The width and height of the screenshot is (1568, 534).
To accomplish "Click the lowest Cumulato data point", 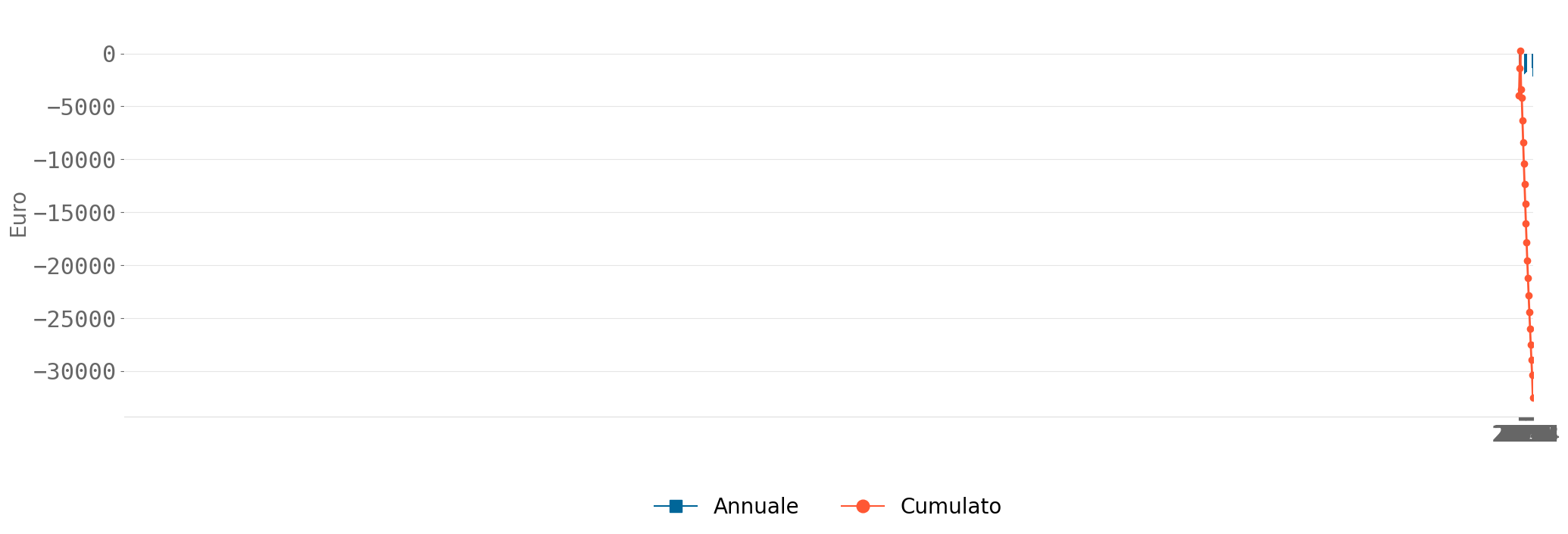I will tap(1532, 398).
